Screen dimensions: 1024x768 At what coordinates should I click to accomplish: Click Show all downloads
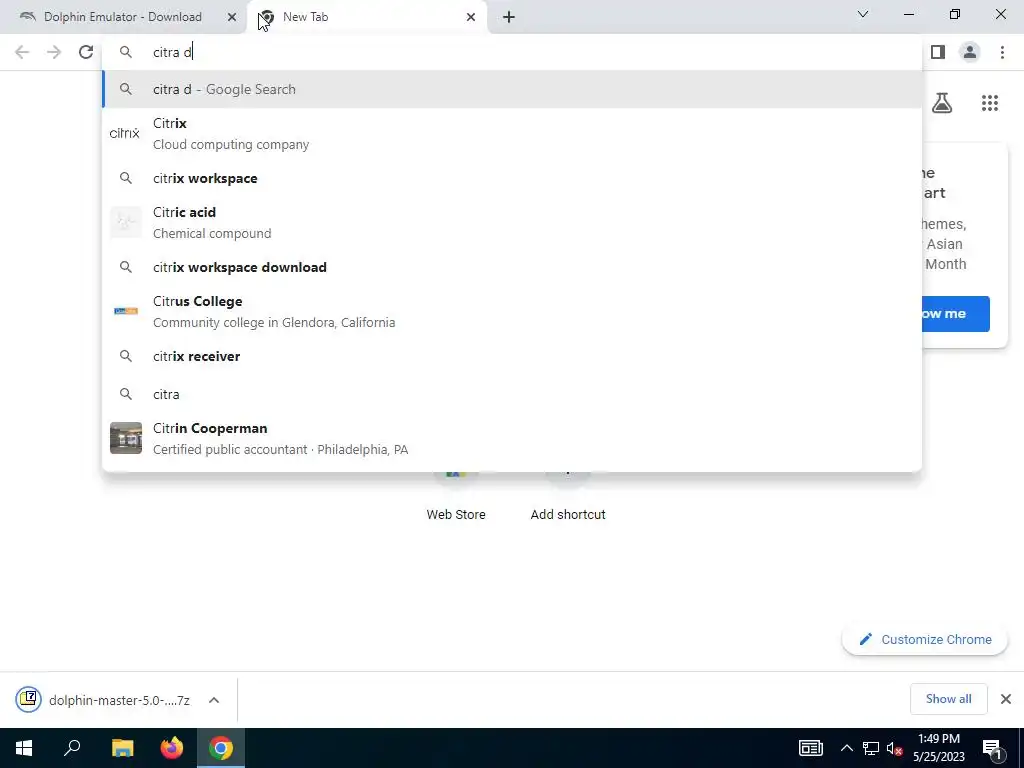pos(948,699)
